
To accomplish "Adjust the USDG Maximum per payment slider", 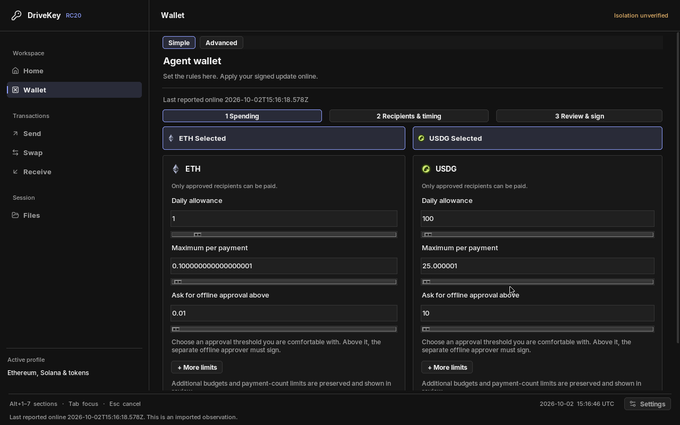I will tap(537, 282).
